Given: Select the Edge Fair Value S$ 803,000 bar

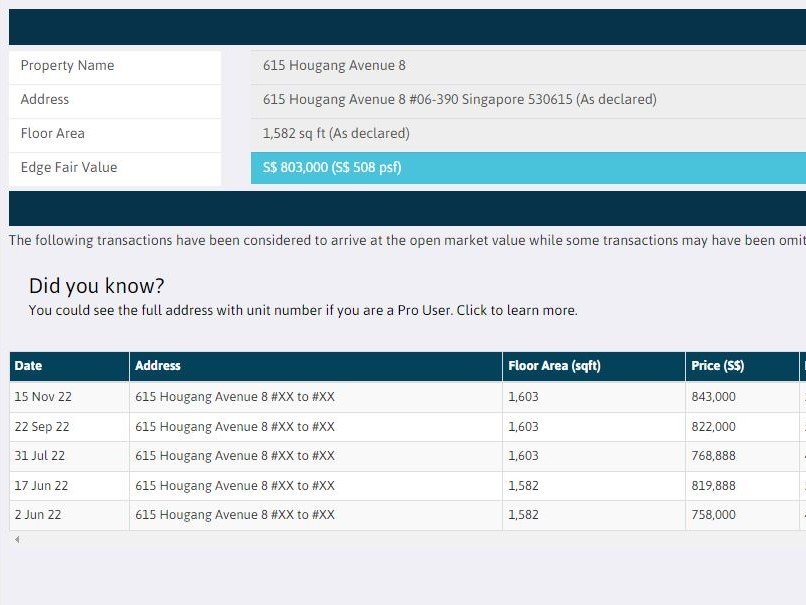Looking at the screenshot, I should [528, 168].
